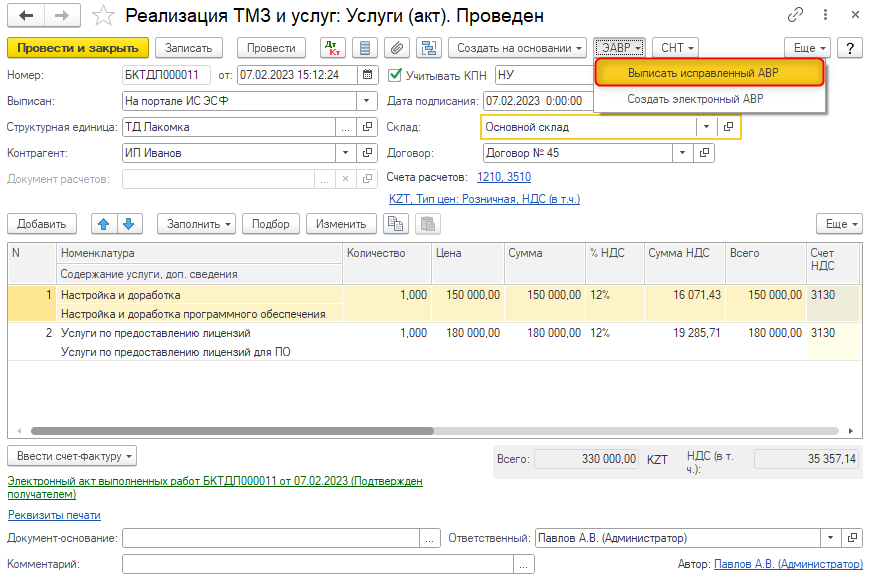Expand the Заполнить dropdown button
869x578 pixels.
pyautogui.click(x=200, y=224)
